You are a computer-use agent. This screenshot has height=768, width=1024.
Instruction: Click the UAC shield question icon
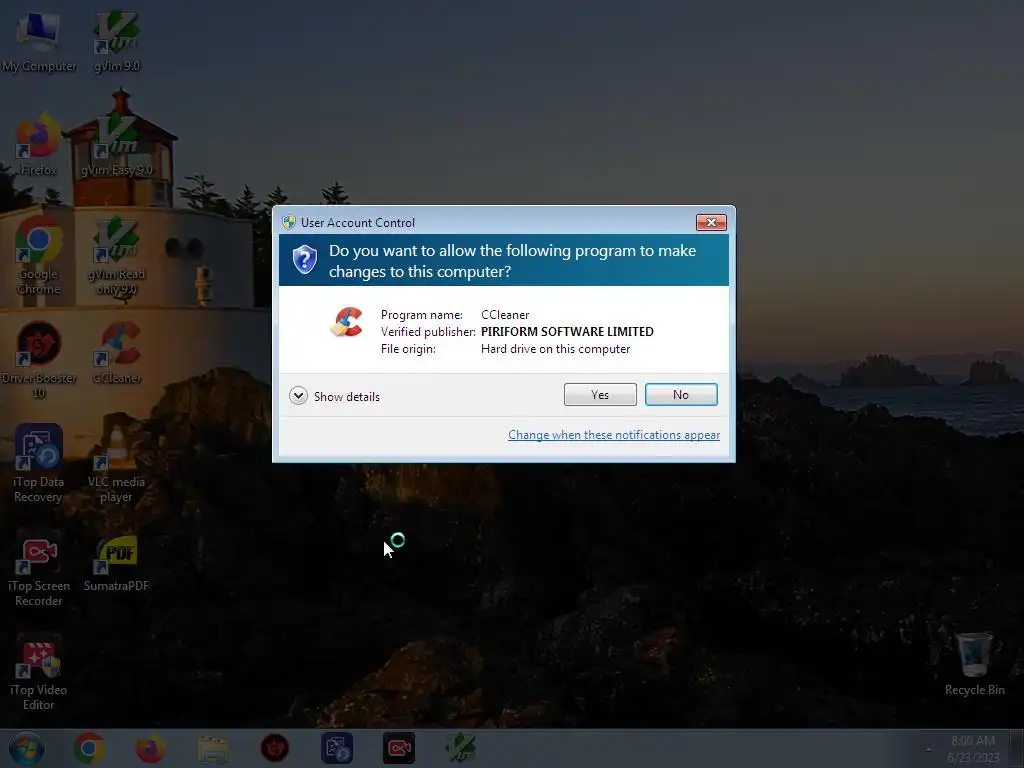(304, 259)
